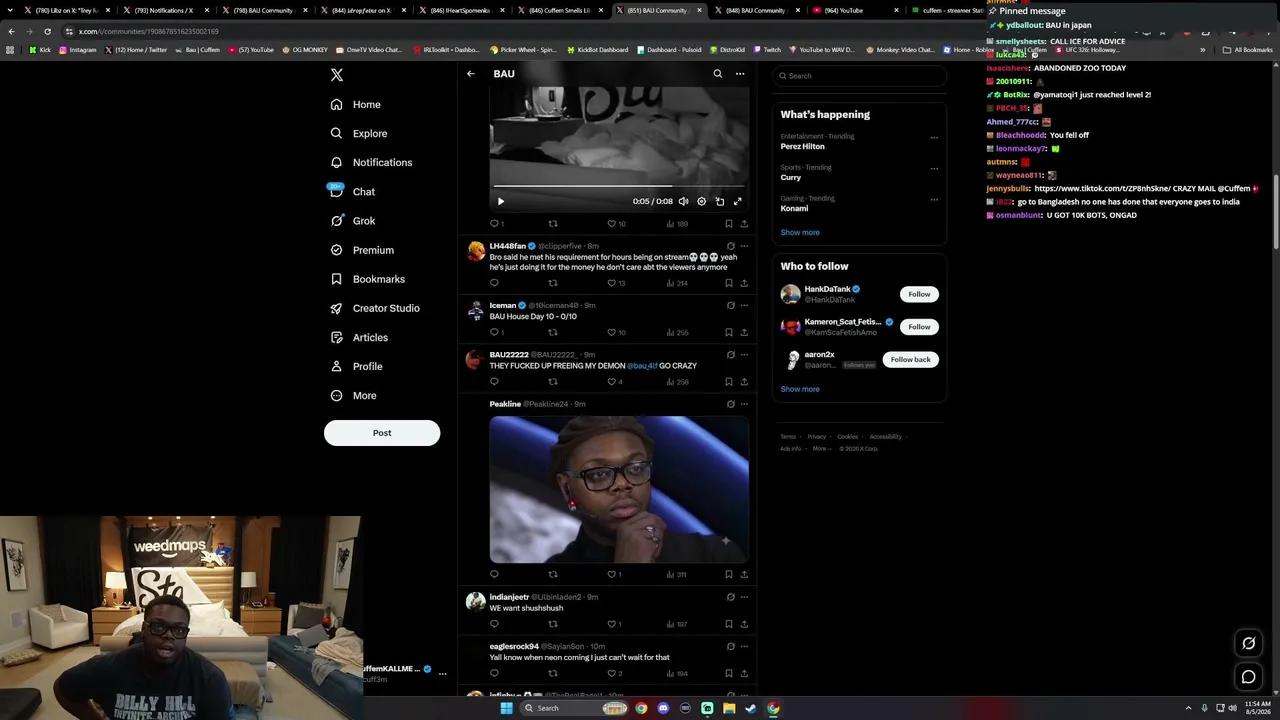
Task: Like the Peakline image post
Action: click(612, 574)
